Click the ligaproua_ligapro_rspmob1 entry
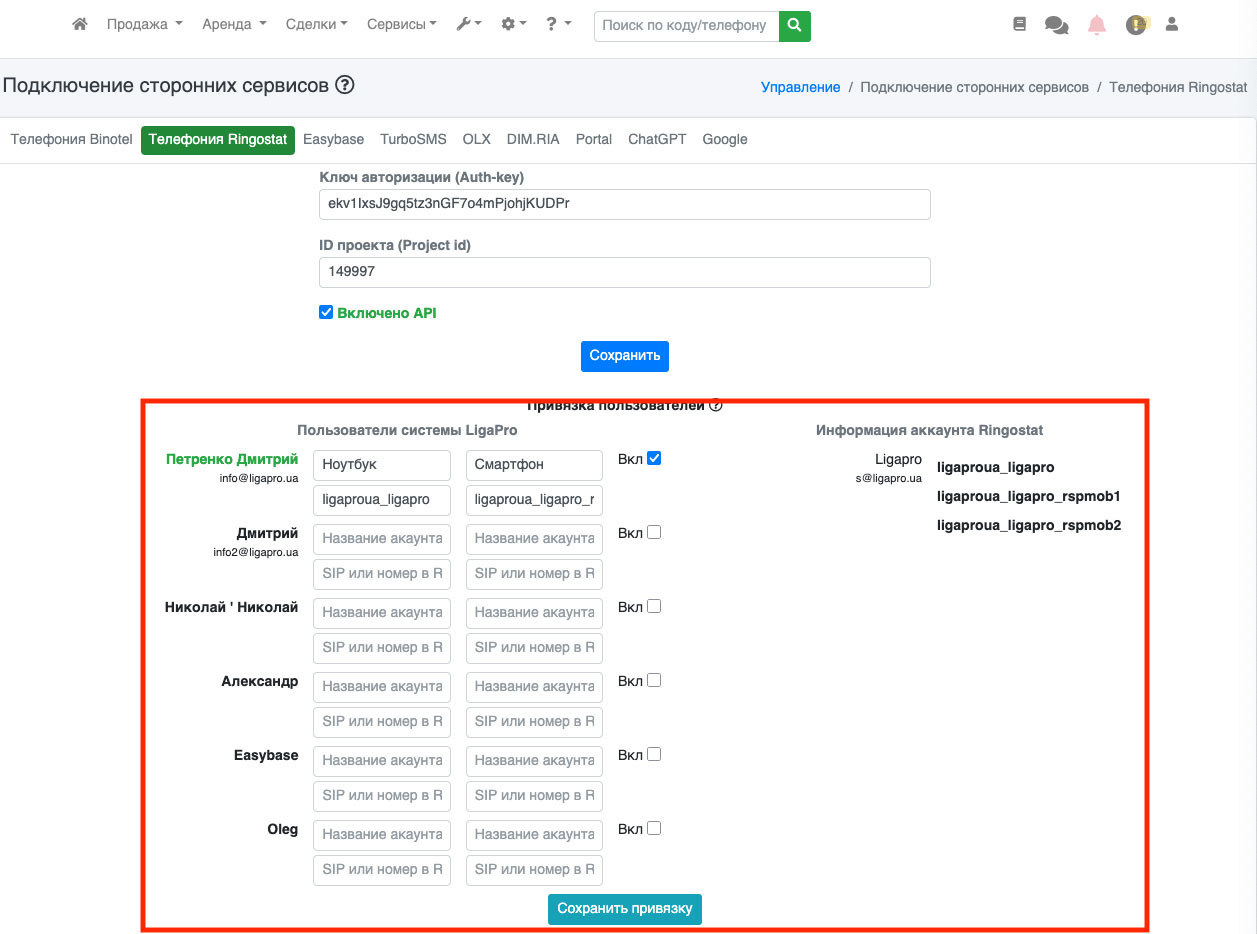1257x934 pixels. (x=1028, y=496)
